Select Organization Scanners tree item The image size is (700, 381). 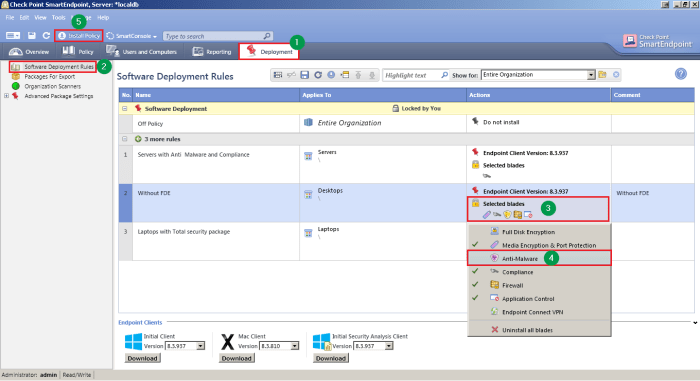click(52, 86)
